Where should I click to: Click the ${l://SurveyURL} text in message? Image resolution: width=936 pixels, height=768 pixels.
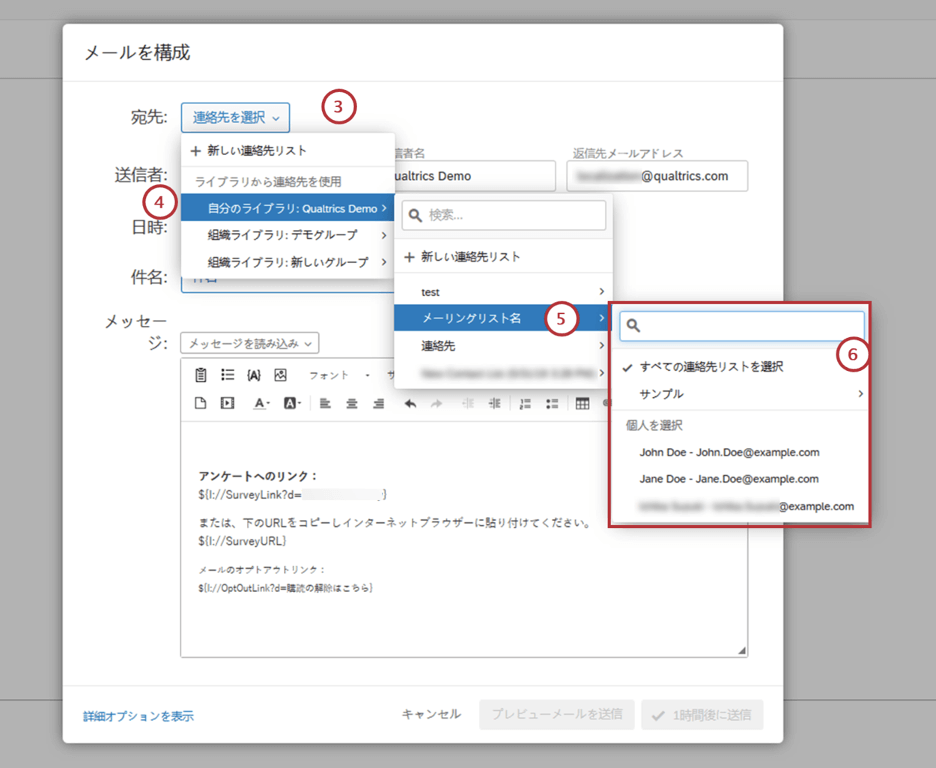tap(242, 541)
